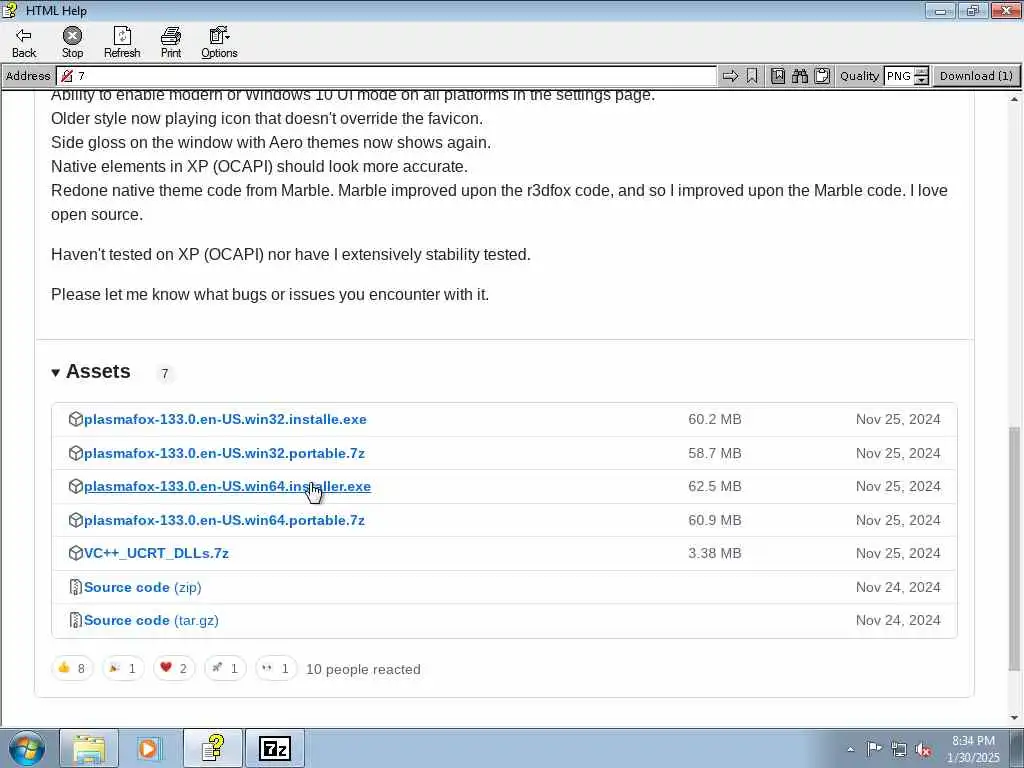This screenshot has width=1024, height=768.
Task: Click the clipboard icon in the address toolbar
Action: point(822,76)
